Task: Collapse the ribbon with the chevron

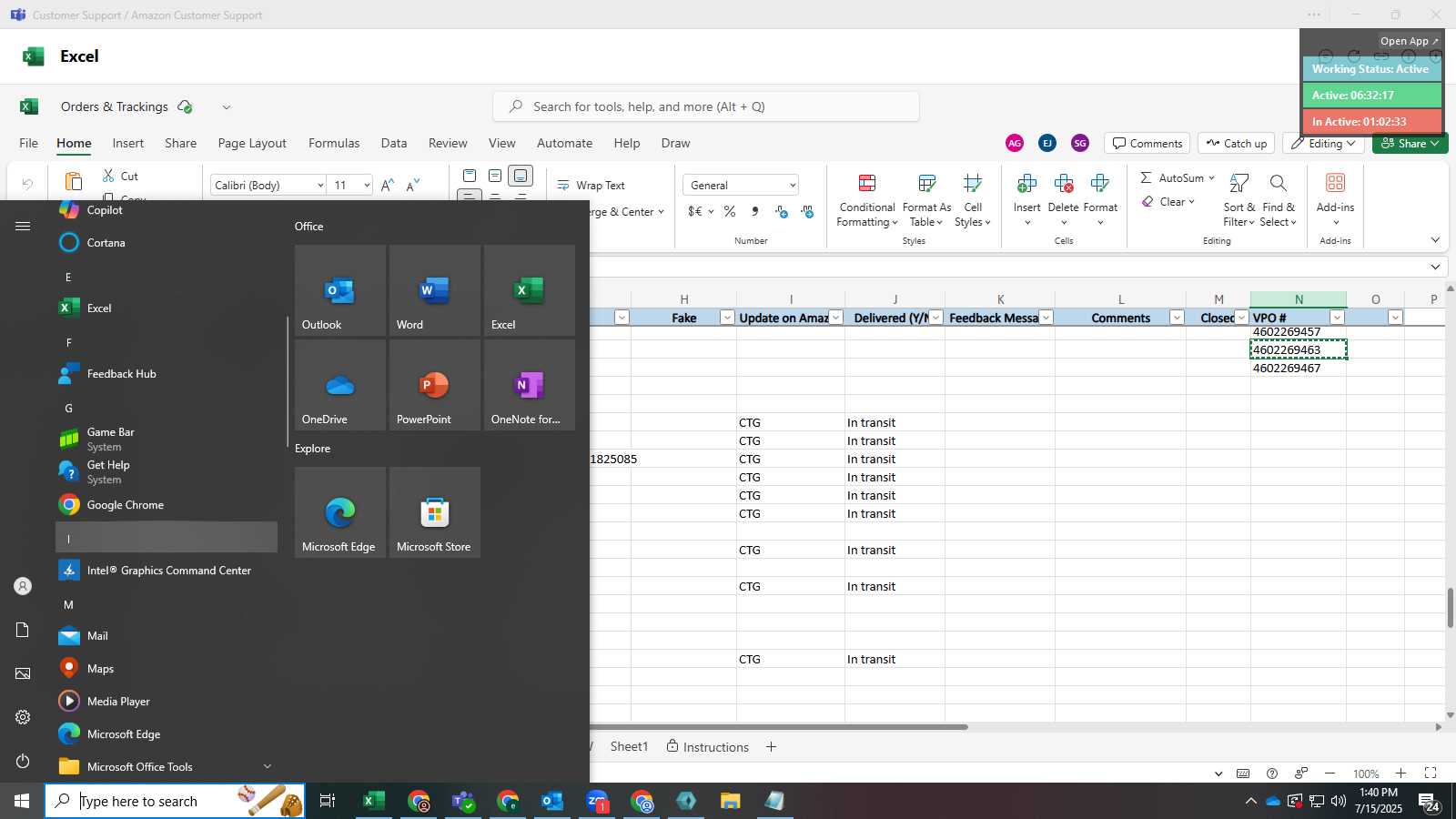Action: click(x=1435, y=240)
